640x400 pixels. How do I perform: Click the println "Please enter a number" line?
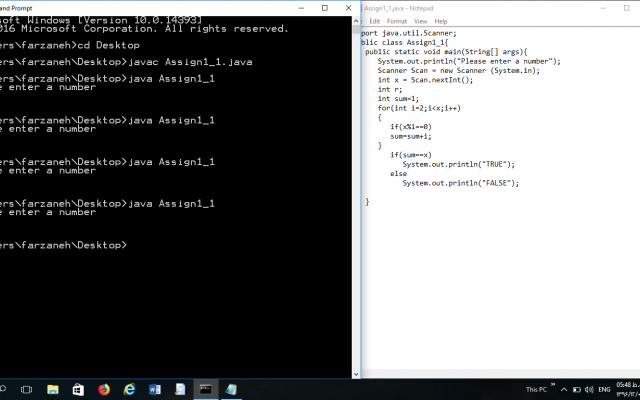(x=469, y=61)
